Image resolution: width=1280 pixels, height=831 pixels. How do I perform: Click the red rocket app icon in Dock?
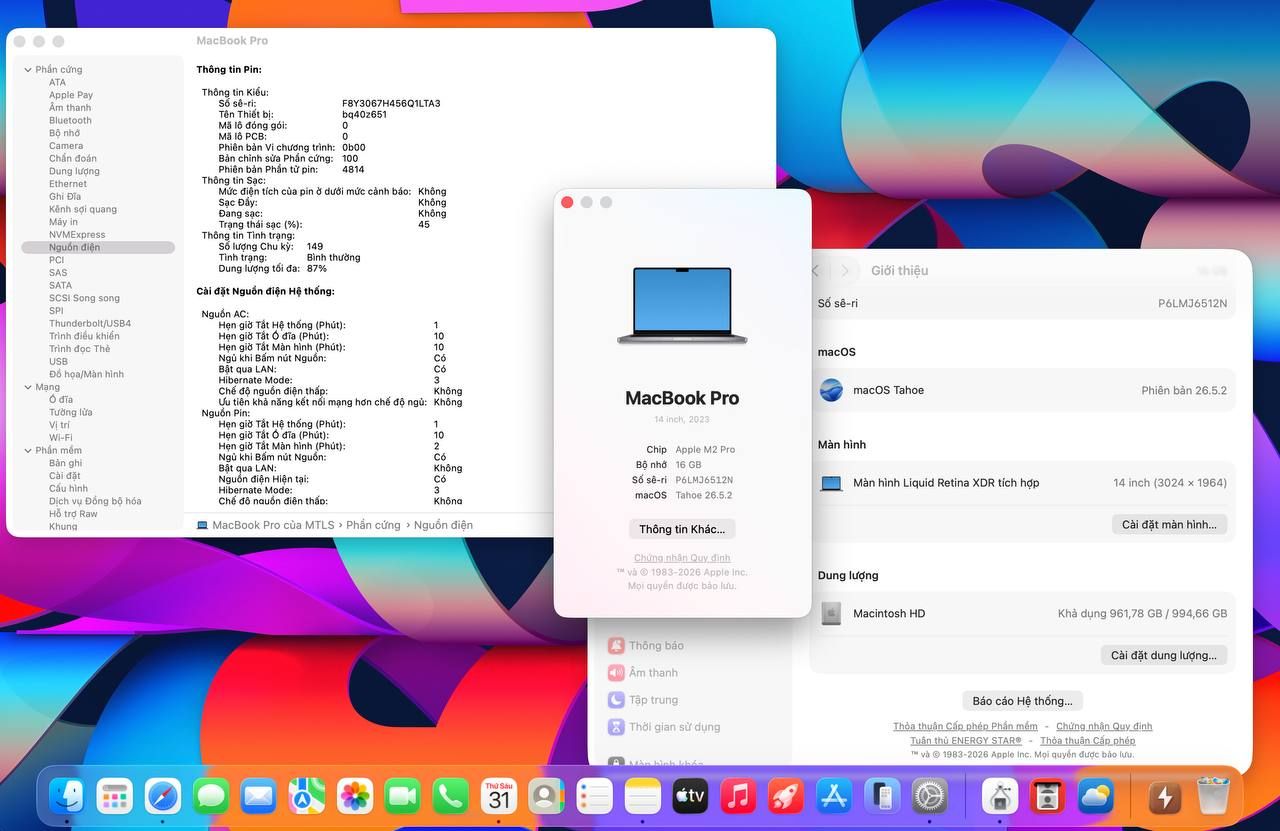[x=786, y=796]
